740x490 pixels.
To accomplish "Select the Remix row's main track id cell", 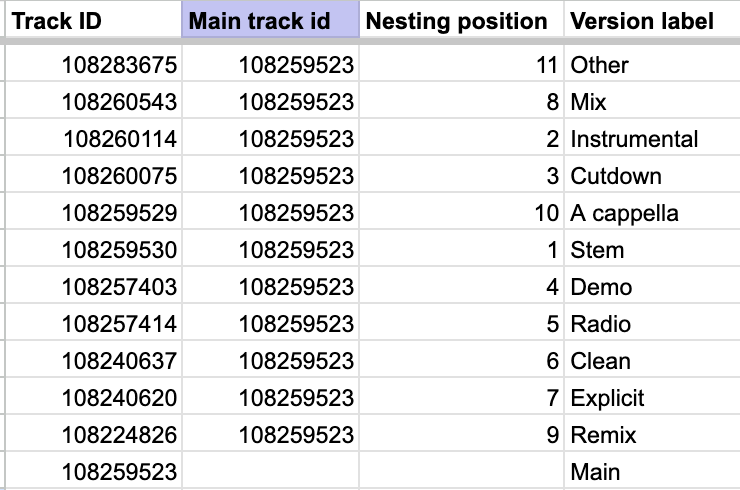I will coord(270,434).
